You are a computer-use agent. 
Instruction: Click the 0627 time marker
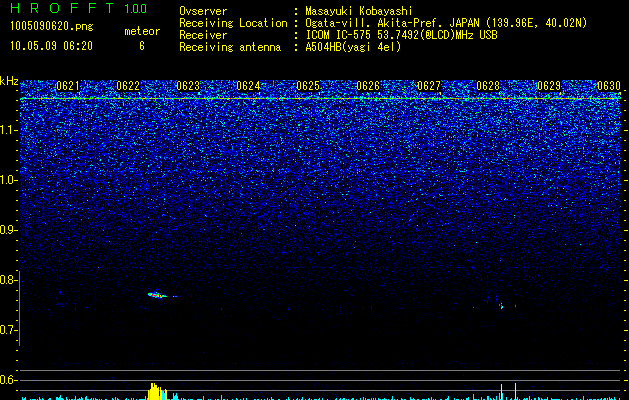click(x=429, y=86)
